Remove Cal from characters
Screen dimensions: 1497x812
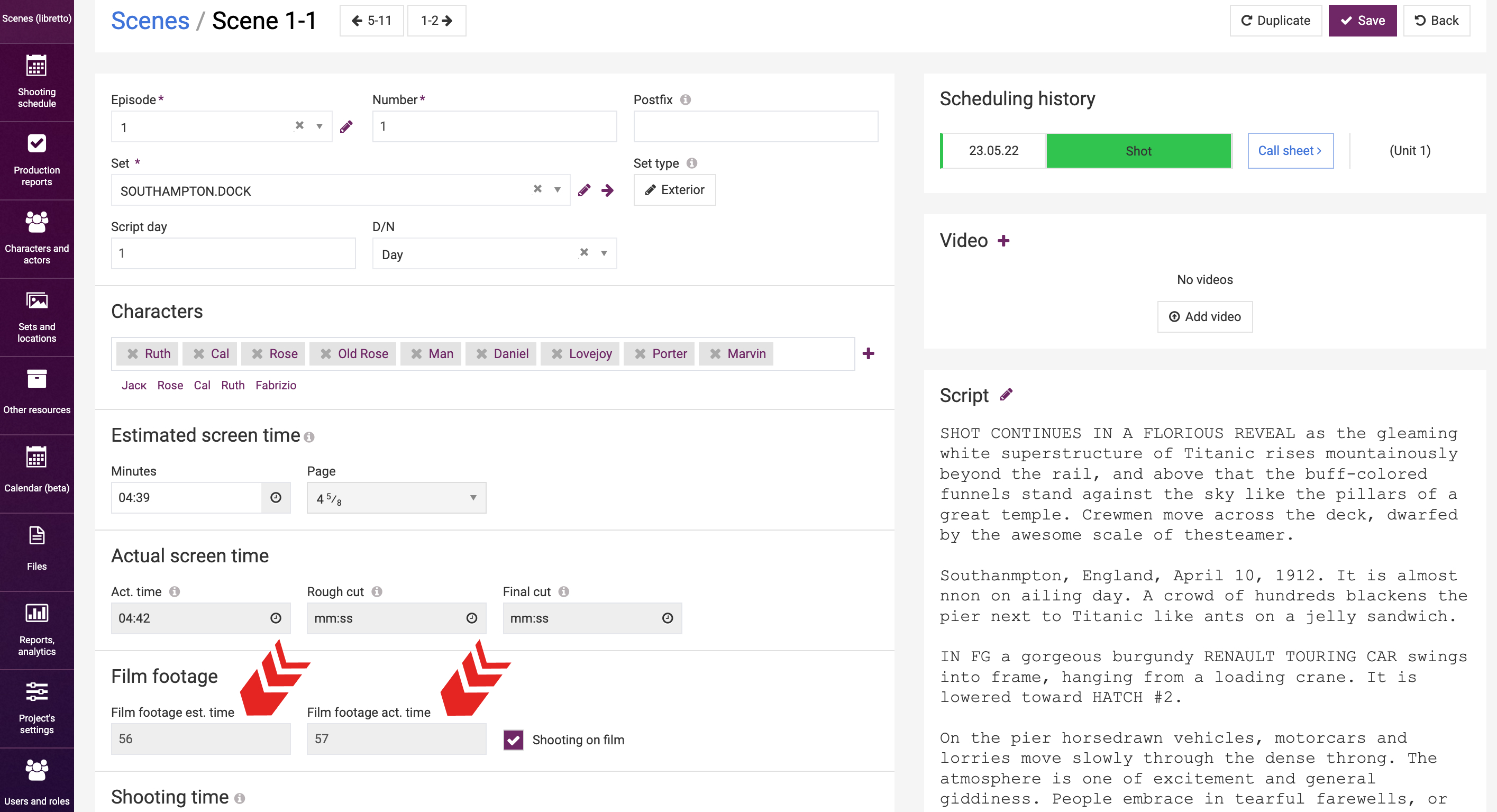199,353
